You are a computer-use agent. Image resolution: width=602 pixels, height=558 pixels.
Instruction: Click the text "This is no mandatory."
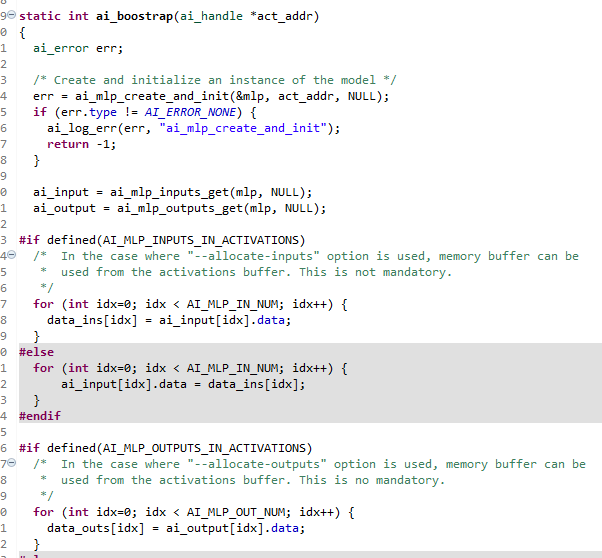tap(372, 480)
